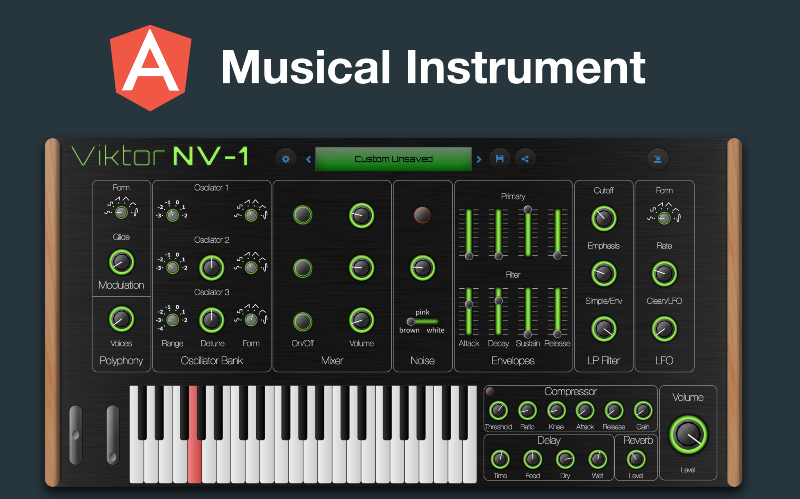800x499 pixels.
Task: Click the LP Filter Cutoff knob
Action: pyautogui.click(x=604, y=218)
